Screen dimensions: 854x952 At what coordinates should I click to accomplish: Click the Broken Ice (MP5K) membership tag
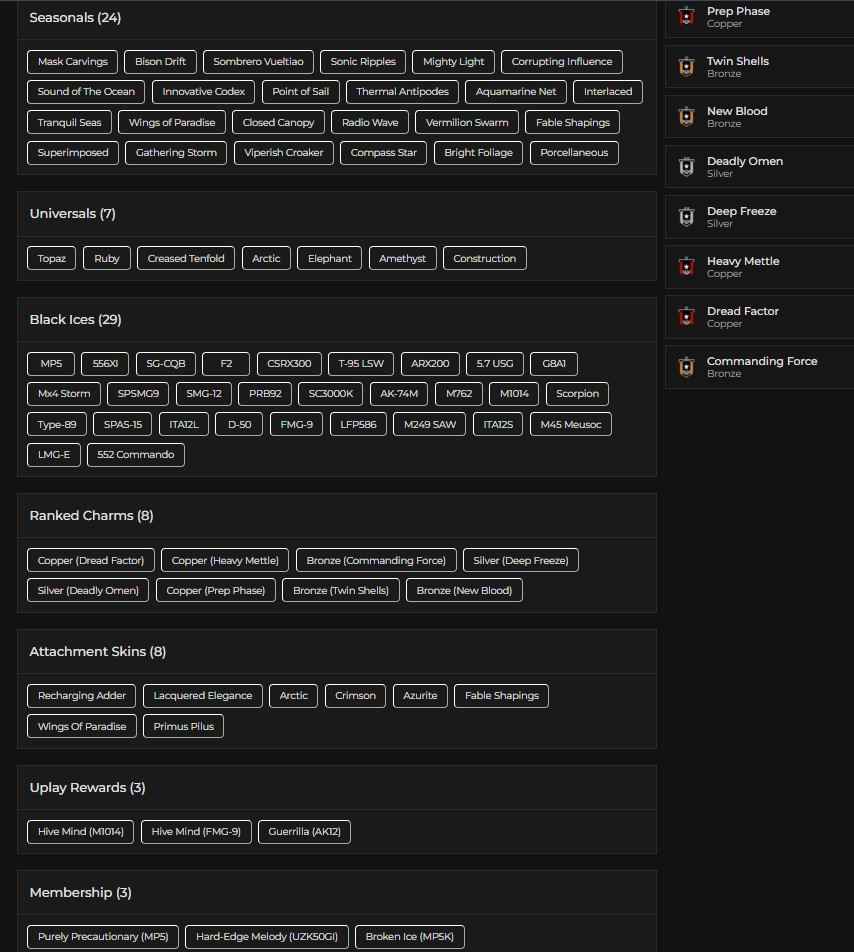point(409,937)
